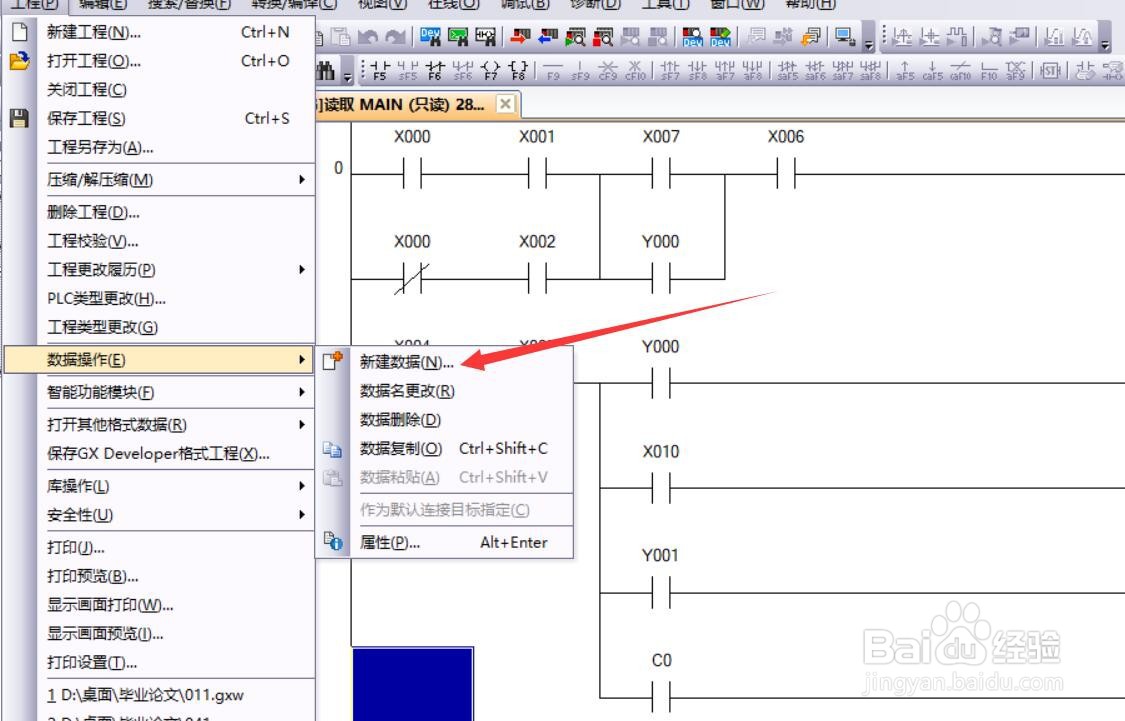
Task: Insert closed contact with F6 icon
Action: pyautogui.click(x=435, y=70)
